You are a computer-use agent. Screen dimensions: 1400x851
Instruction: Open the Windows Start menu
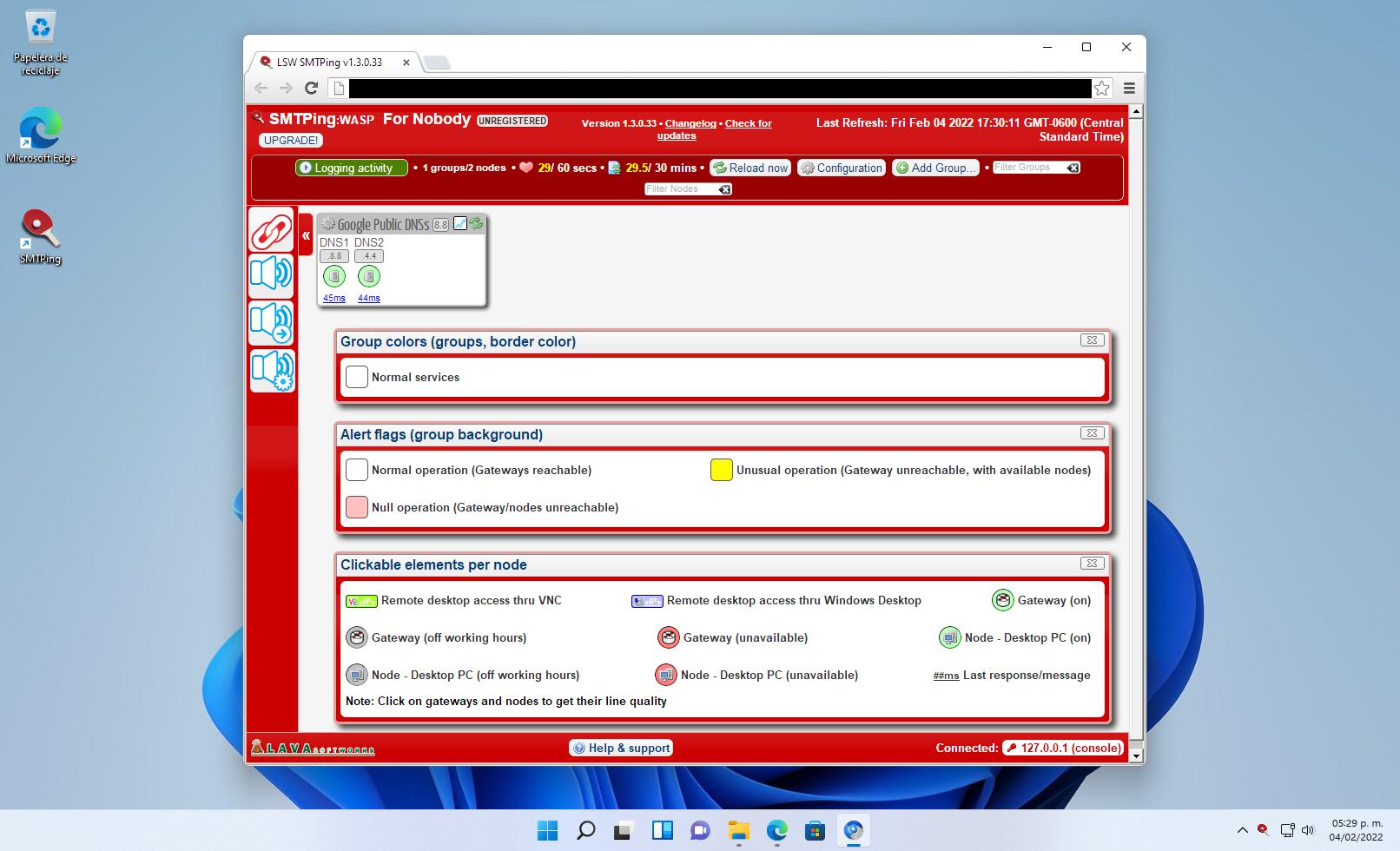tap(547, 831)
